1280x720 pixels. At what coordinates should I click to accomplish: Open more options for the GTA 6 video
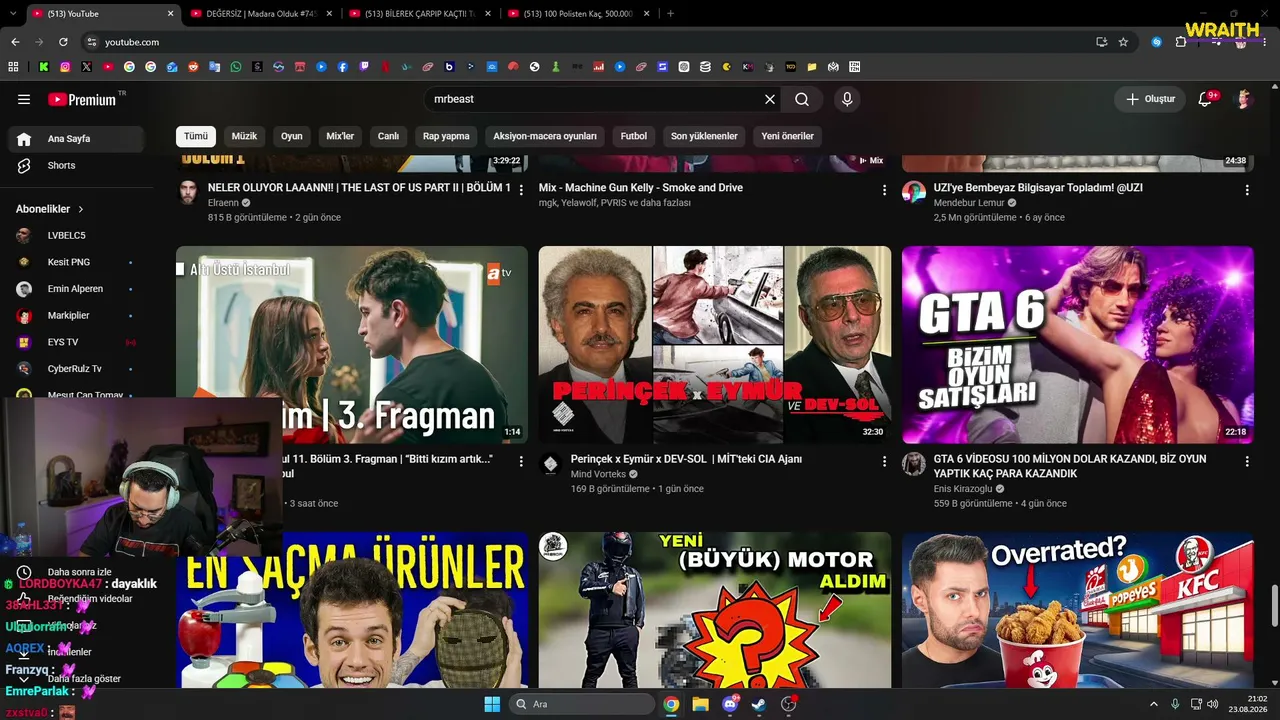[1247, 462]
